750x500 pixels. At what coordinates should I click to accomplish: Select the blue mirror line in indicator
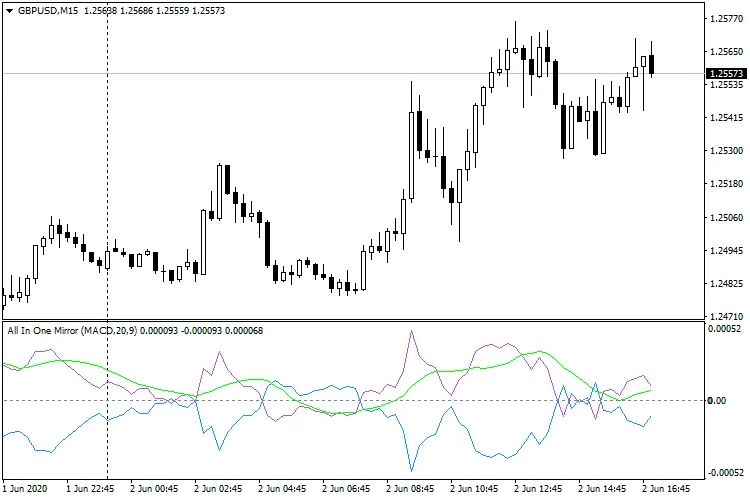point(411,470)
